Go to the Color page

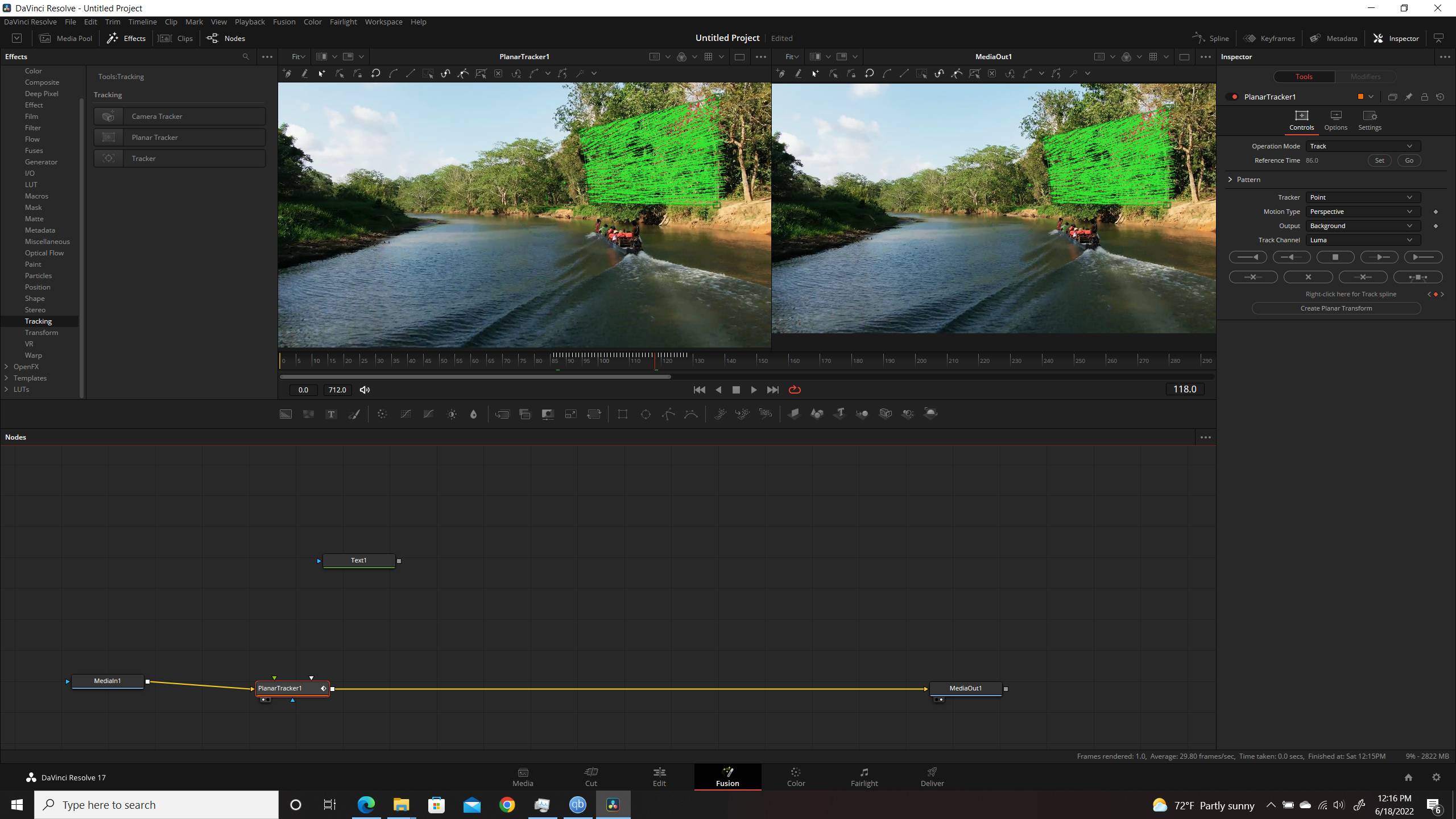(796, 777)
